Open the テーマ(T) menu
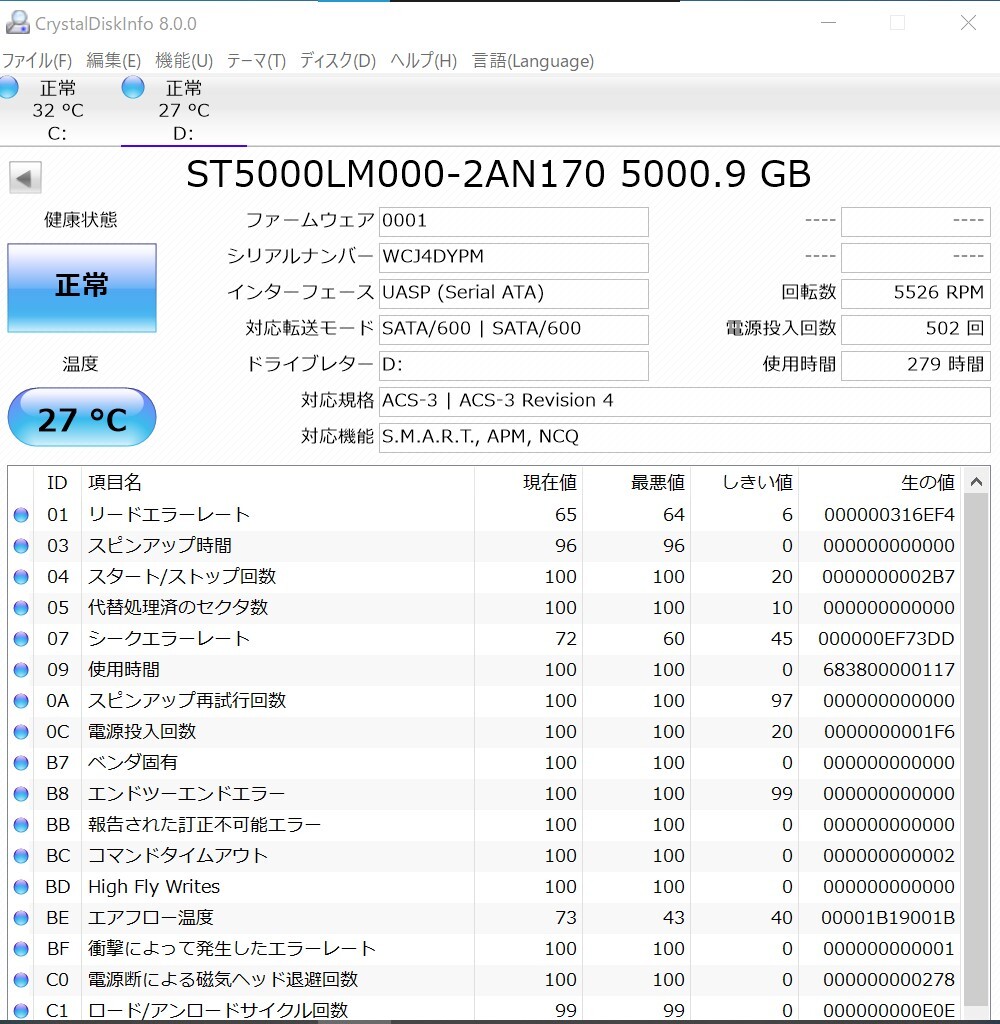 tap(256, 61)
